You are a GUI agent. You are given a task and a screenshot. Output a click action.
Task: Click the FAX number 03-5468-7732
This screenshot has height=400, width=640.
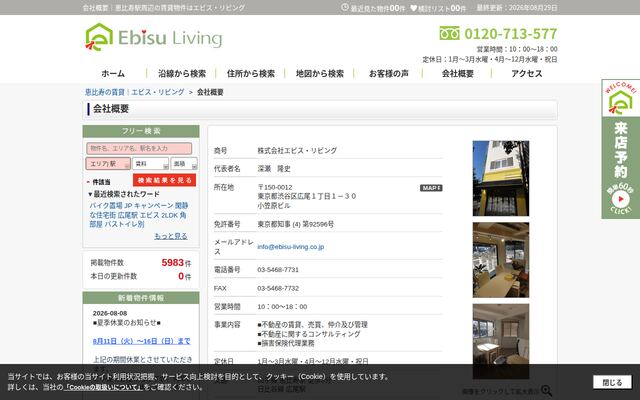(x=278, y=288)
